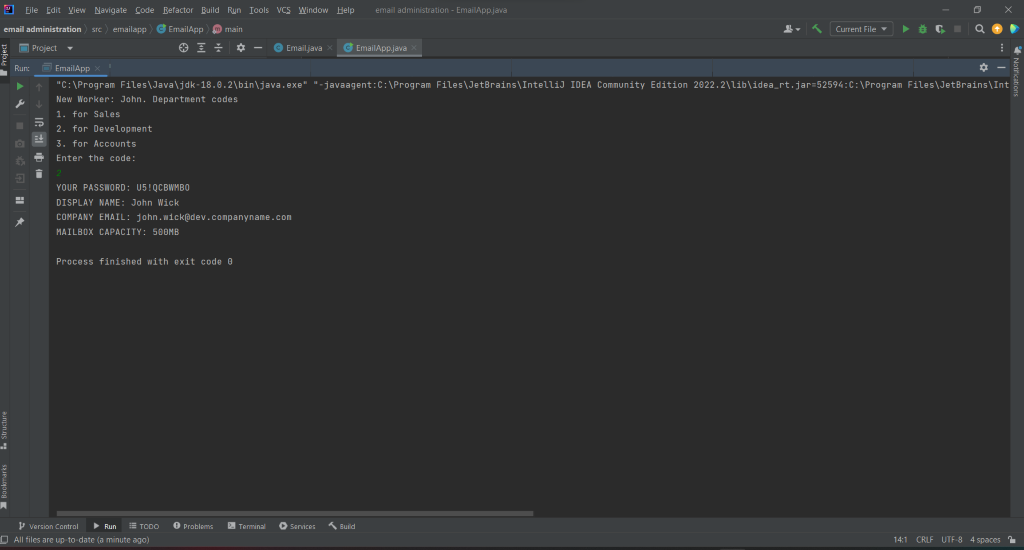The width and height of the screenshot is (1024, 550).
Task: Run with Coverage from the toolbar
Action: coord(940,29)
